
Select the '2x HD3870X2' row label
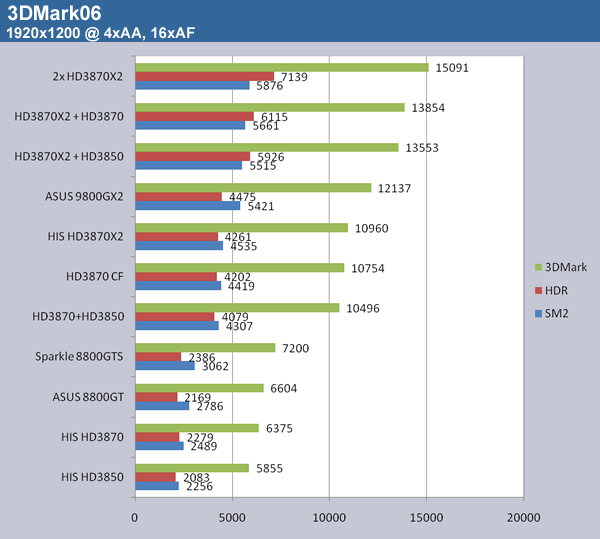coord(88,77)
